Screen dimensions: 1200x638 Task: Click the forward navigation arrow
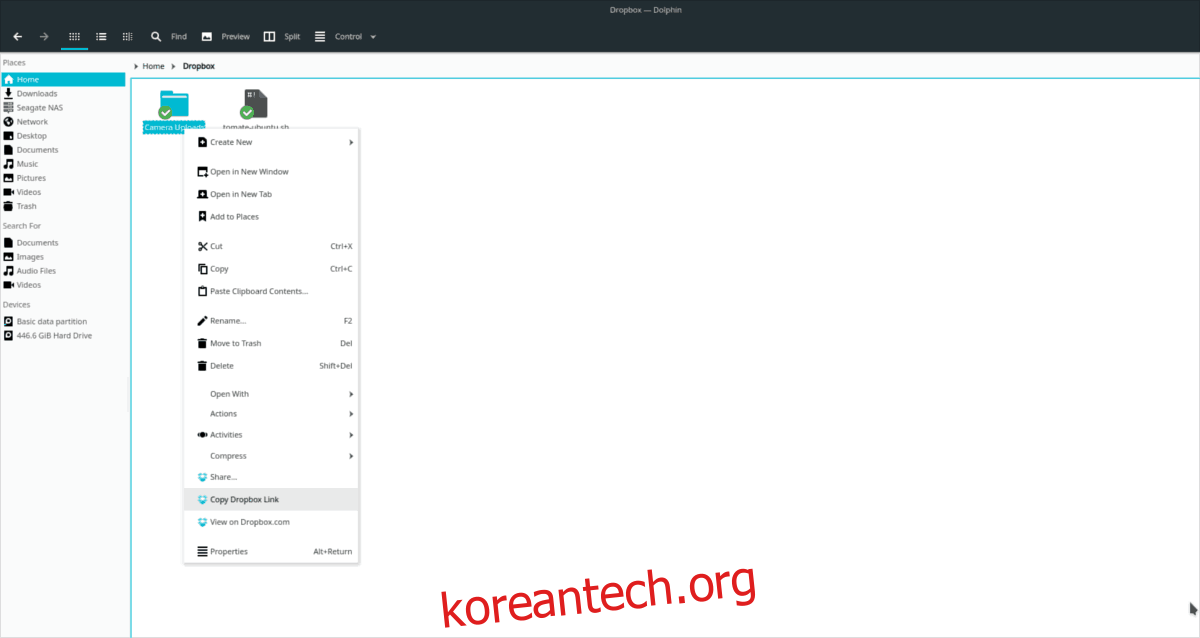pyautogui.click(x=43, y=36)
